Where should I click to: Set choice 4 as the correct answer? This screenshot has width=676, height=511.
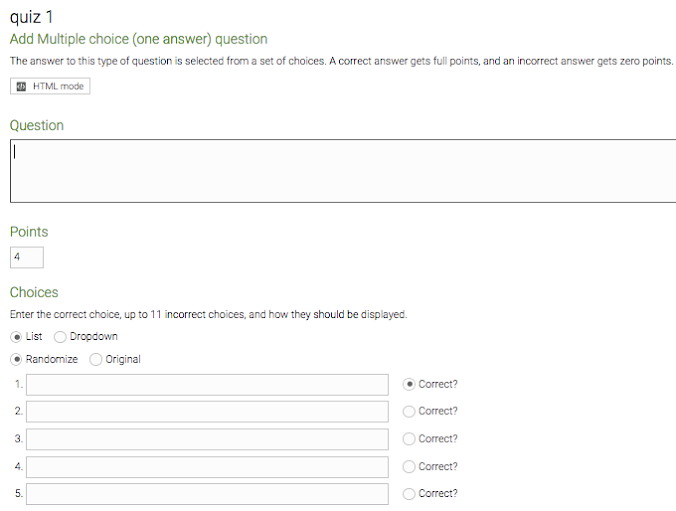pos(409,466)
